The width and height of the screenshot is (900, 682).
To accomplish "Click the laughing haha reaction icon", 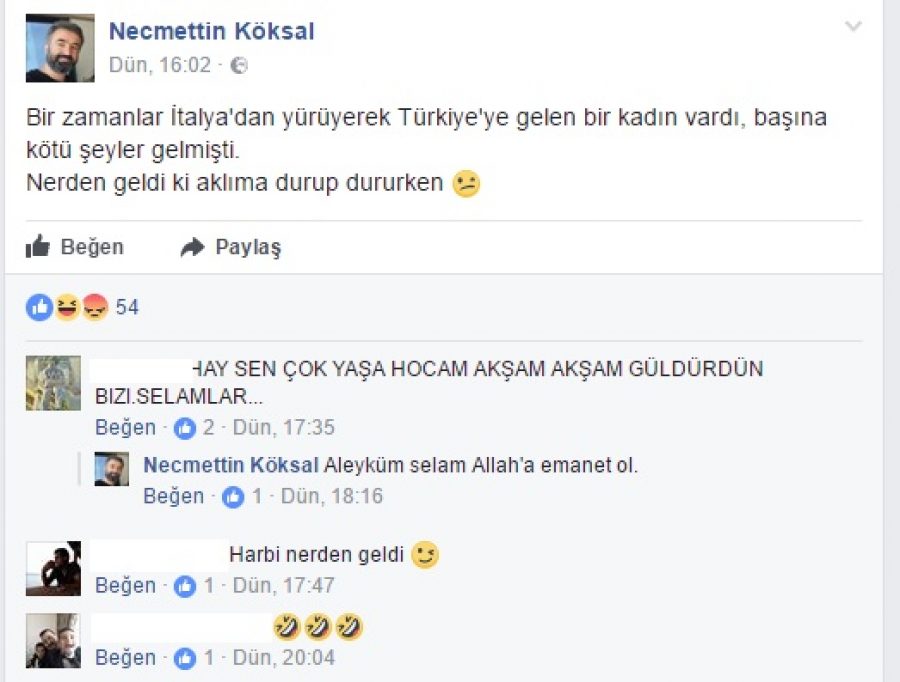I will pos(67,307).
